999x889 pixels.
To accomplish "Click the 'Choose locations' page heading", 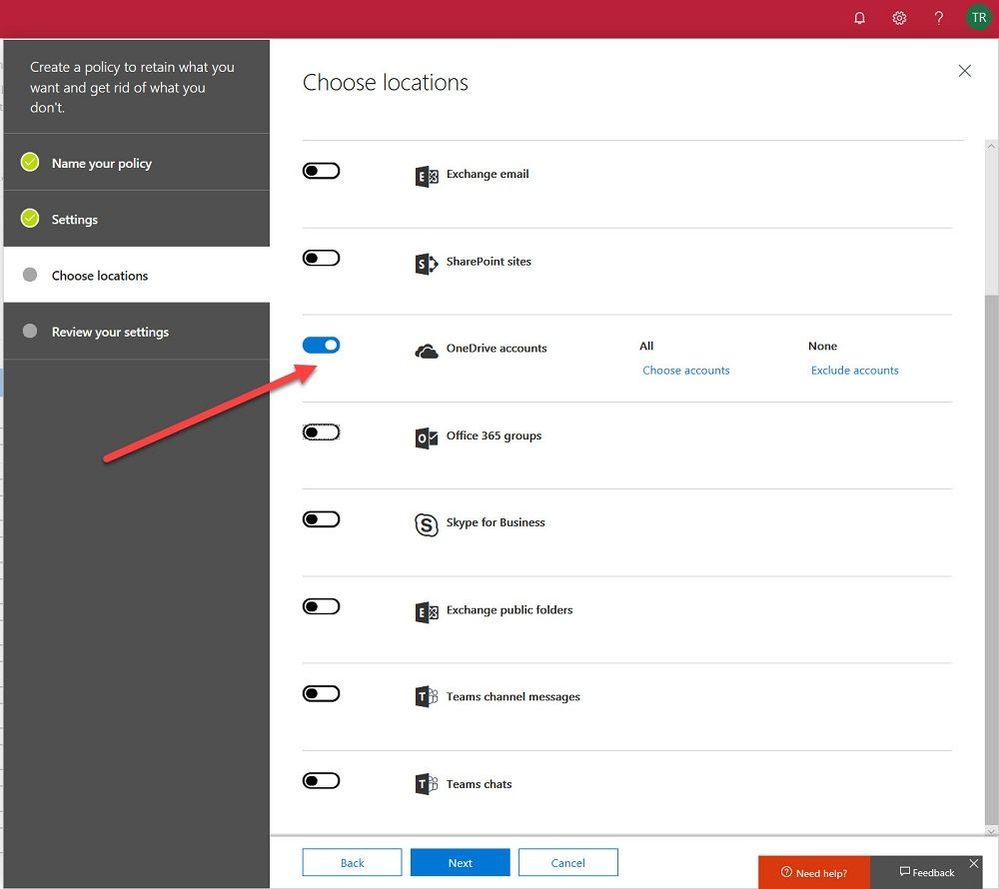I will pyautogui.click(x=385, y=83).
